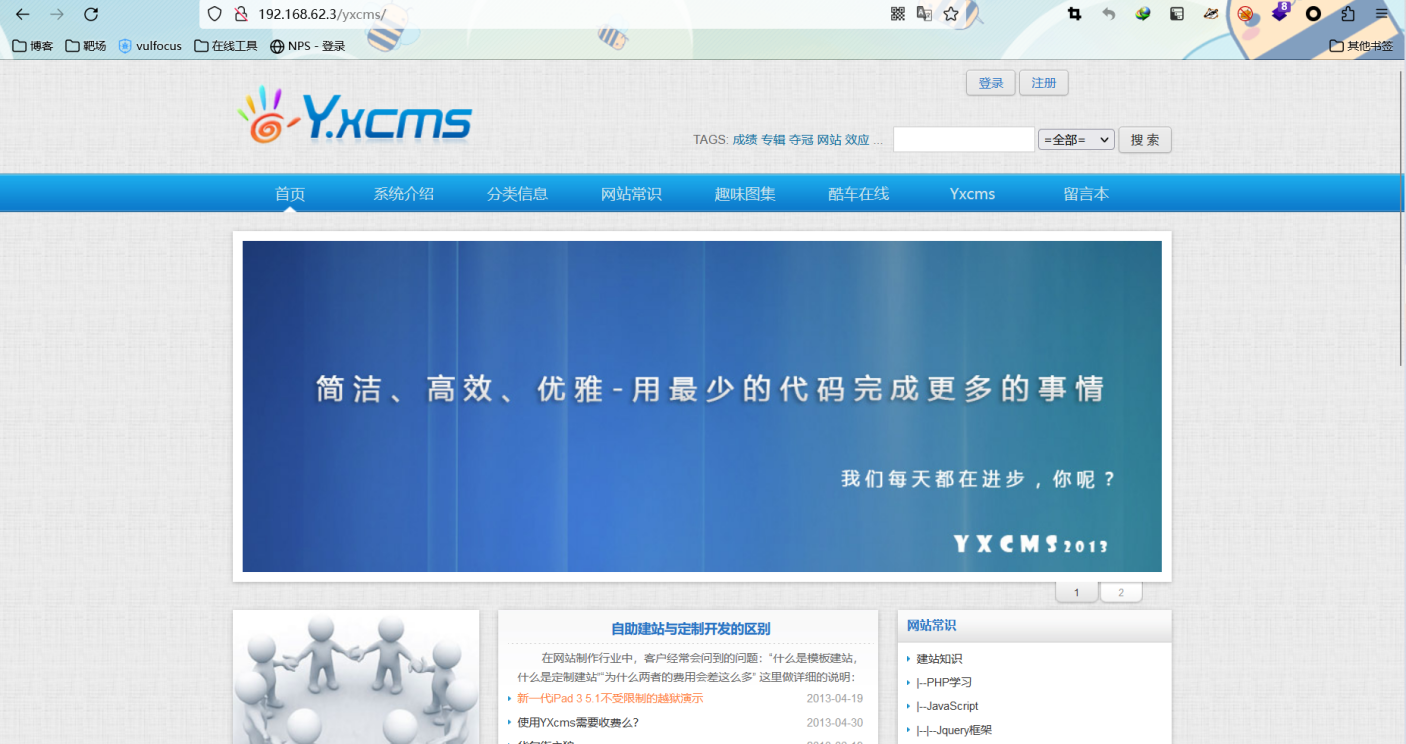Open the 趣味图集 navigation item
The width and height of the screenshot is (1406, 744).
(x=745, y=194)
